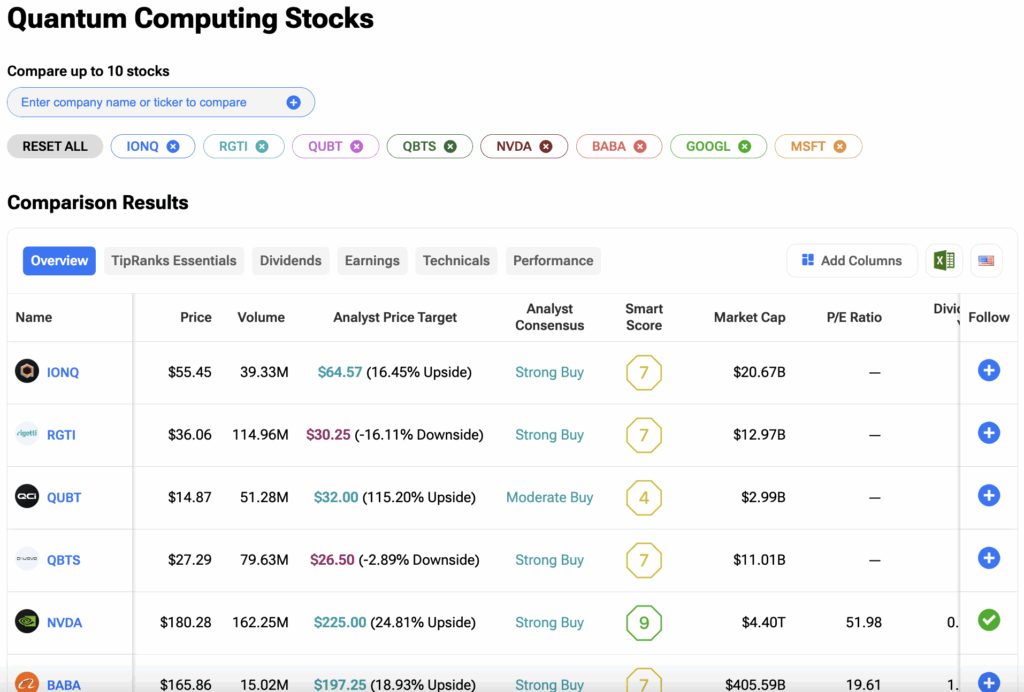Viewport: 1024px width, 692px height.
Task: Remove the MSFT chip using its x icon
Action: point(840,147)
